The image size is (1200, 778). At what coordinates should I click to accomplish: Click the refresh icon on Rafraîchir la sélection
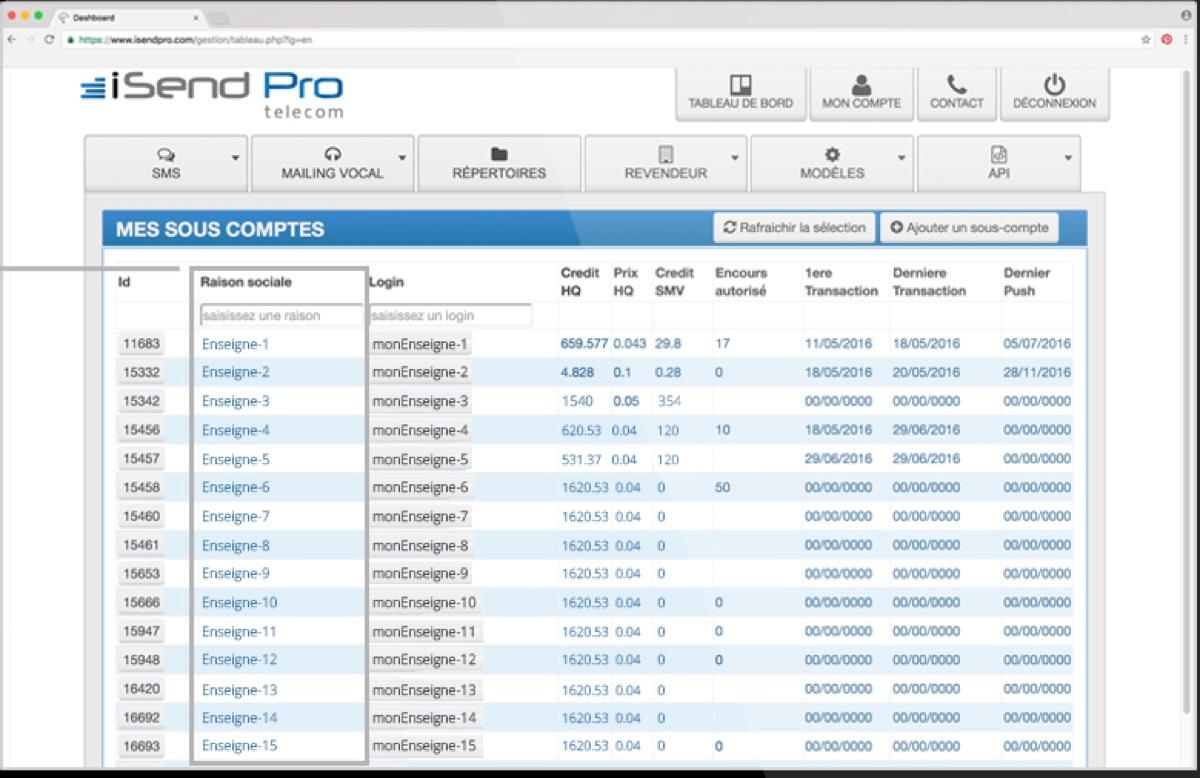(731, 227)
